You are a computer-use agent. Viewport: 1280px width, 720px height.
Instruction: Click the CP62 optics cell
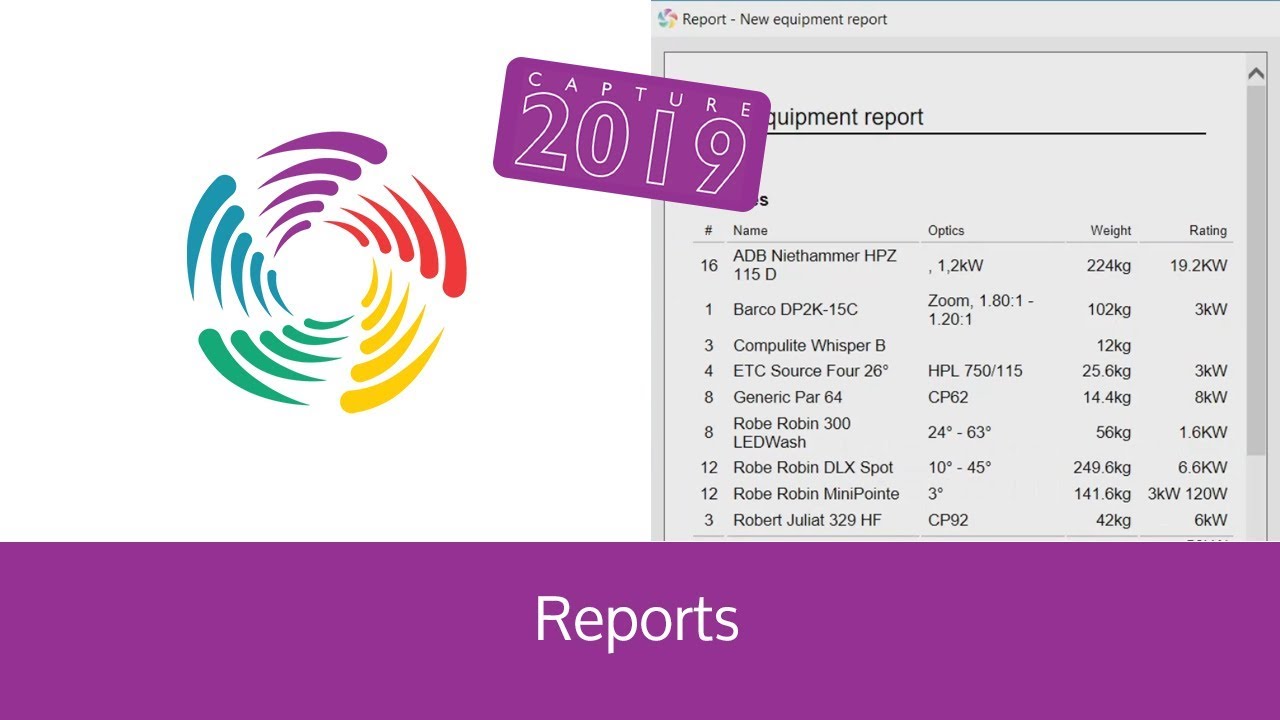coord(948,397)
